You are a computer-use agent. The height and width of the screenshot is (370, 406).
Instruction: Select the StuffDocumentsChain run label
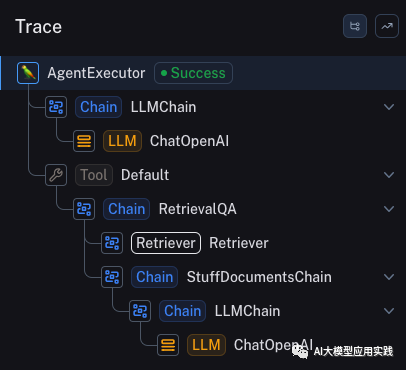(x=259, y=277)
